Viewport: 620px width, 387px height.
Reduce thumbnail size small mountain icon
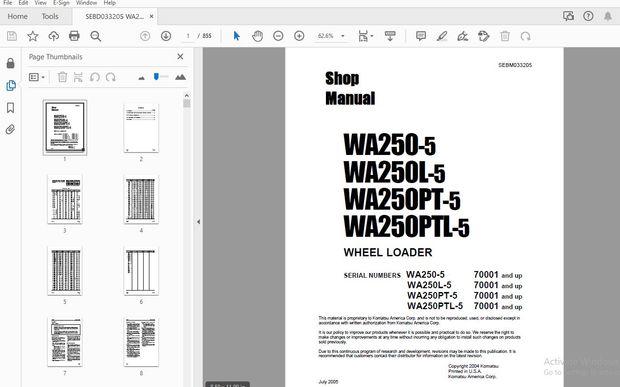point(142,78)
